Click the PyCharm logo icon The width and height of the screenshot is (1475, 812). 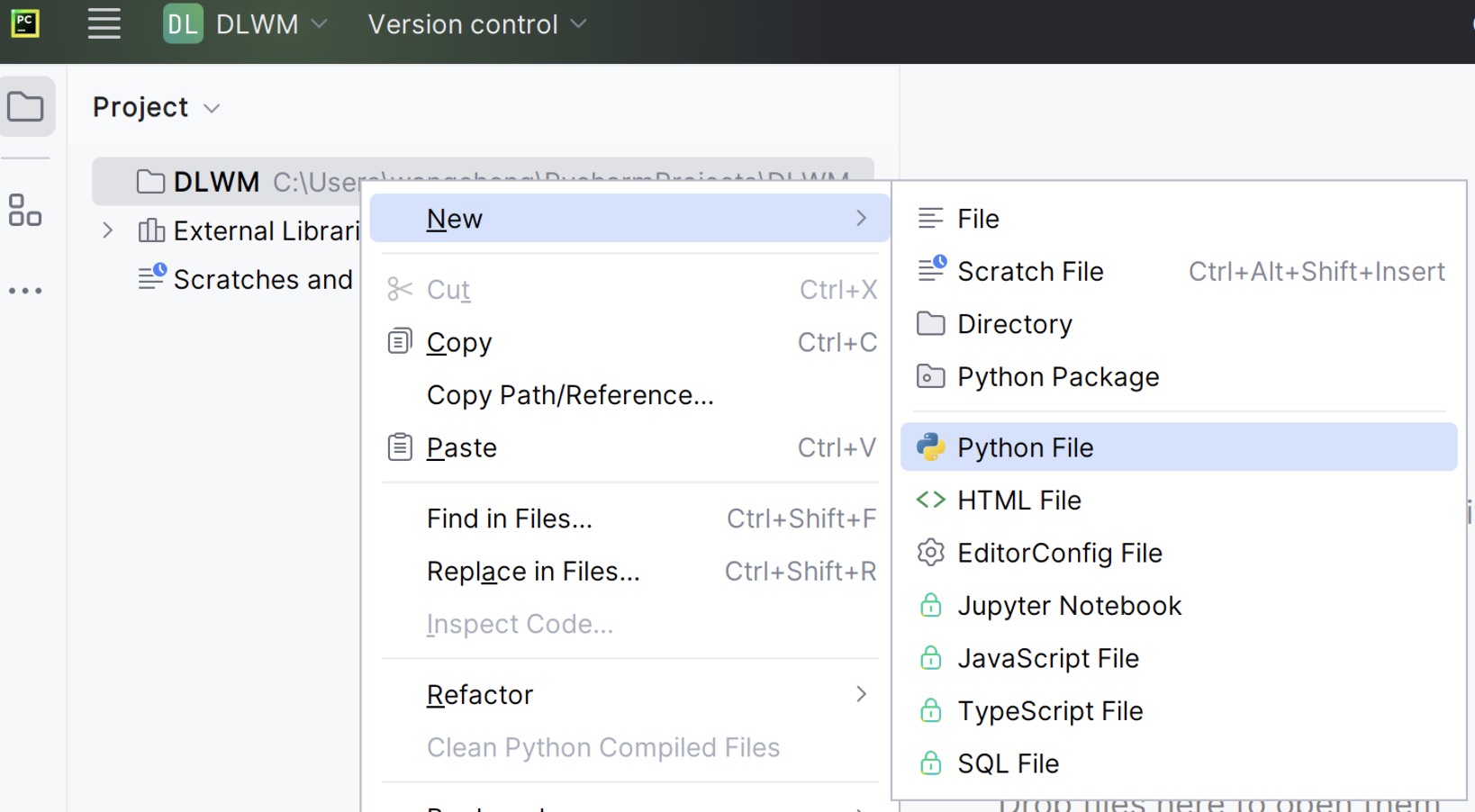(25, 23)
